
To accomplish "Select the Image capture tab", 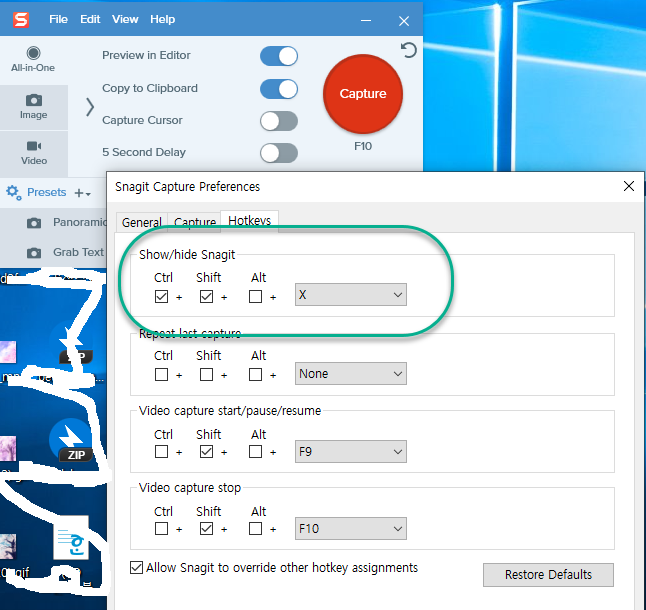I will [x=34, y=107].
